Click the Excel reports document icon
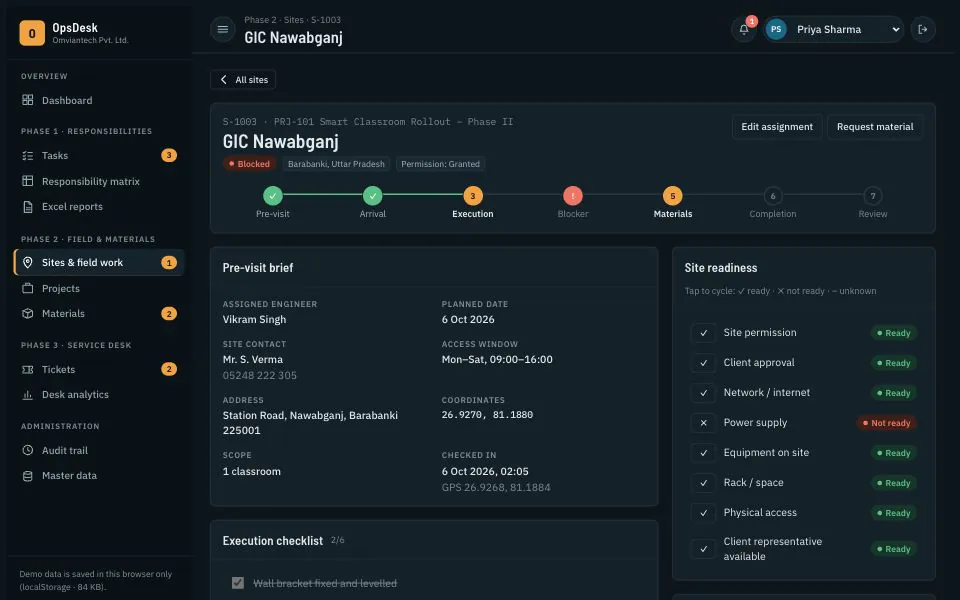Screen dimensions: 960x600 pos(28,206)
